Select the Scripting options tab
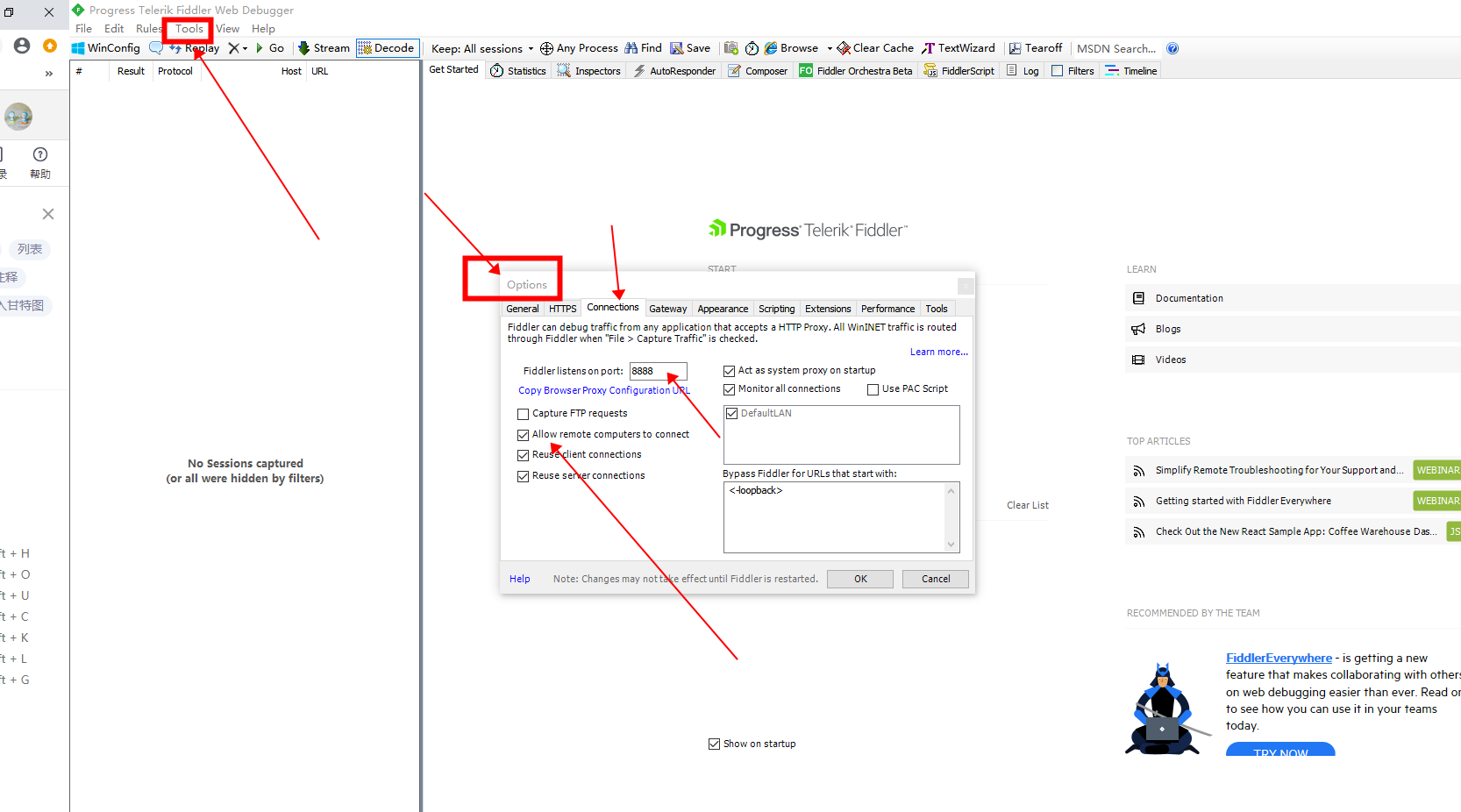Viewport: 1461px width, 812px height. coord(777,309)
